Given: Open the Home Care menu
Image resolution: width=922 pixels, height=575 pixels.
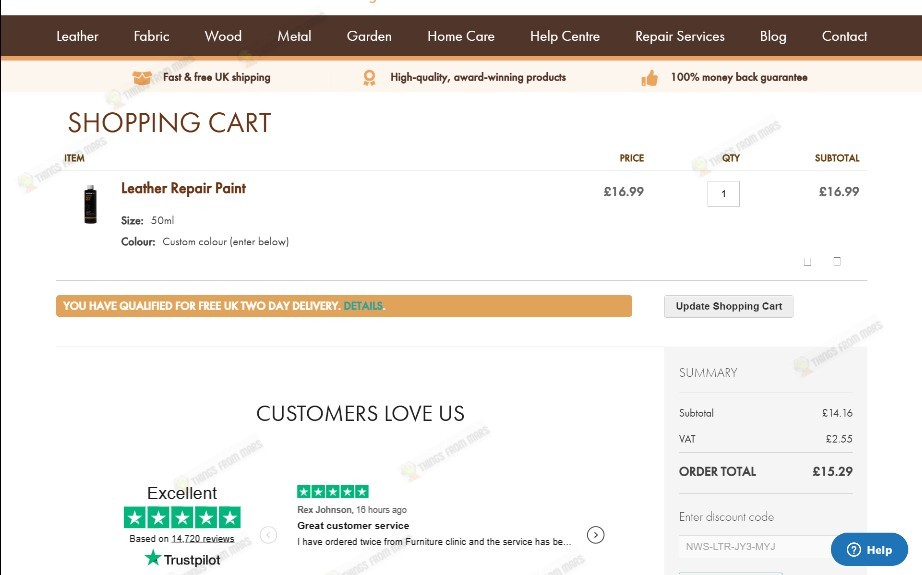Looking at the screenshot, I should point(460,36).
